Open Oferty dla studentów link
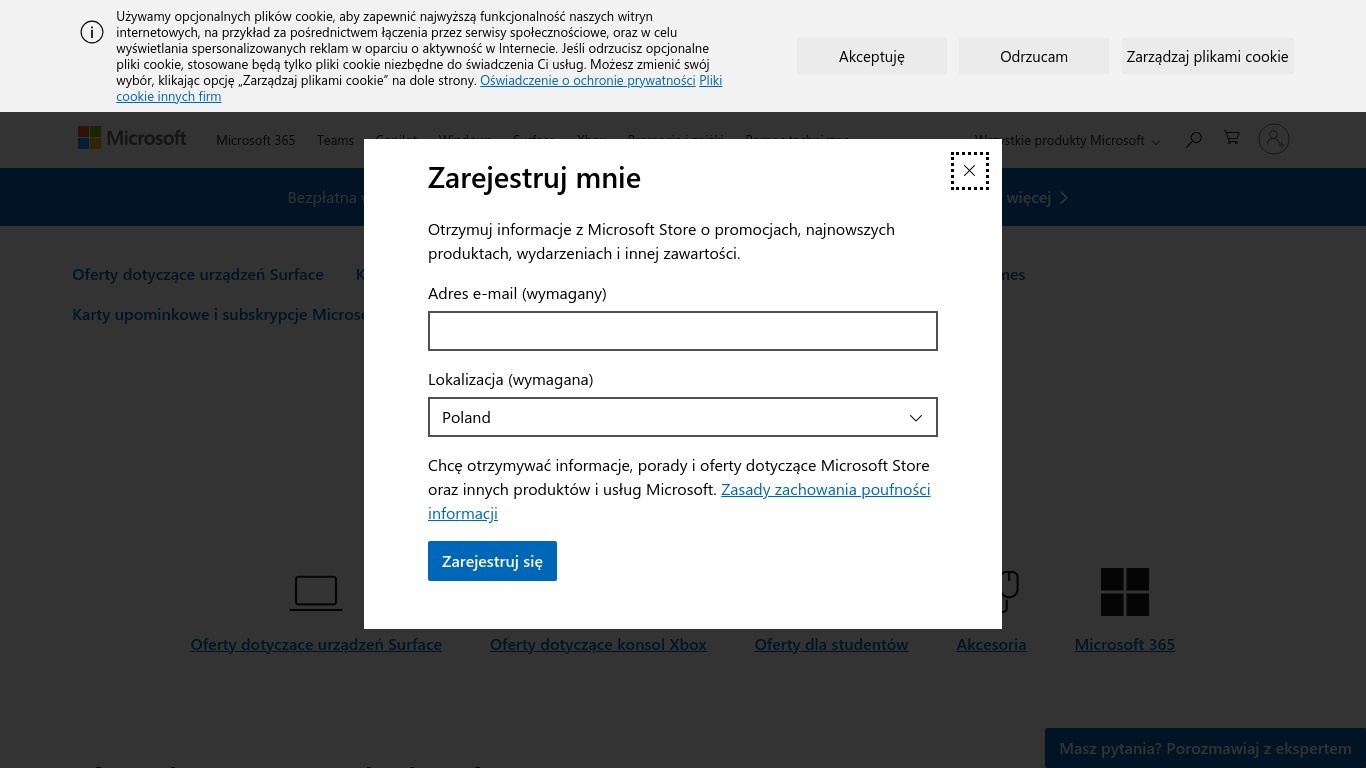This screenshot has width=1366, height=768. pos(831,644)
